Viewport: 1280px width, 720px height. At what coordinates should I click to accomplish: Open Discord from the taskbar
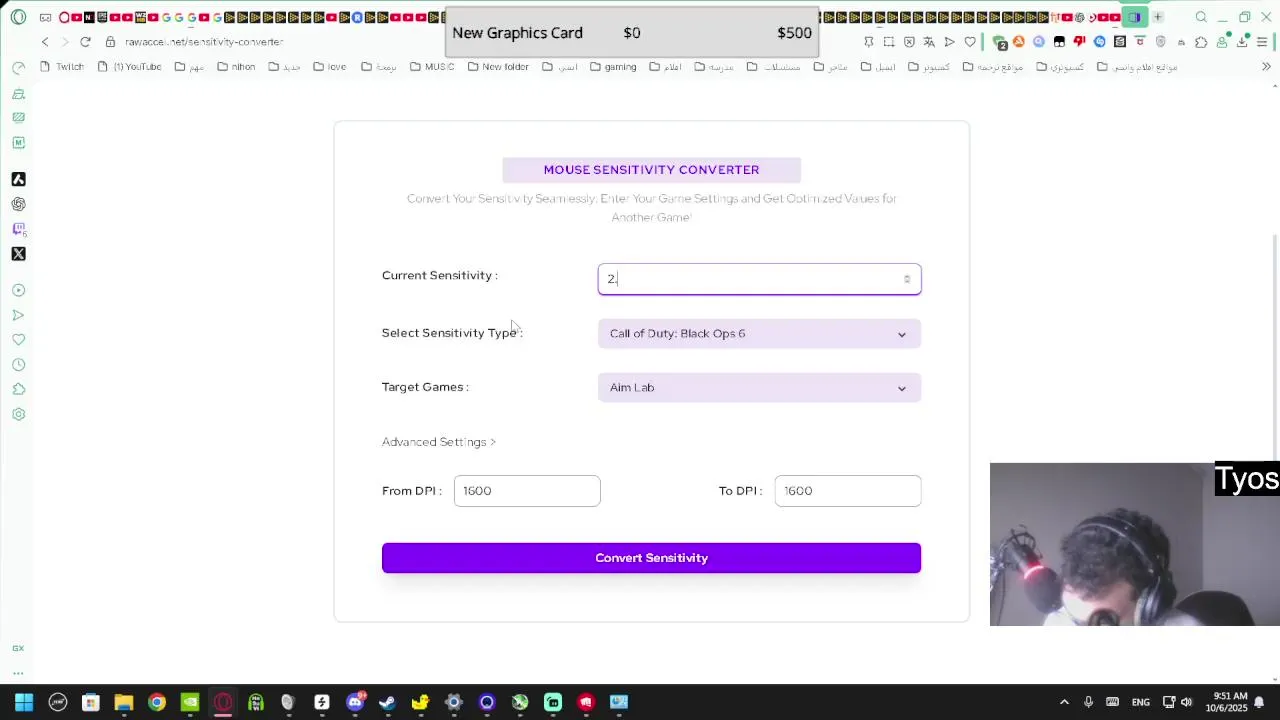pos(354,702)
